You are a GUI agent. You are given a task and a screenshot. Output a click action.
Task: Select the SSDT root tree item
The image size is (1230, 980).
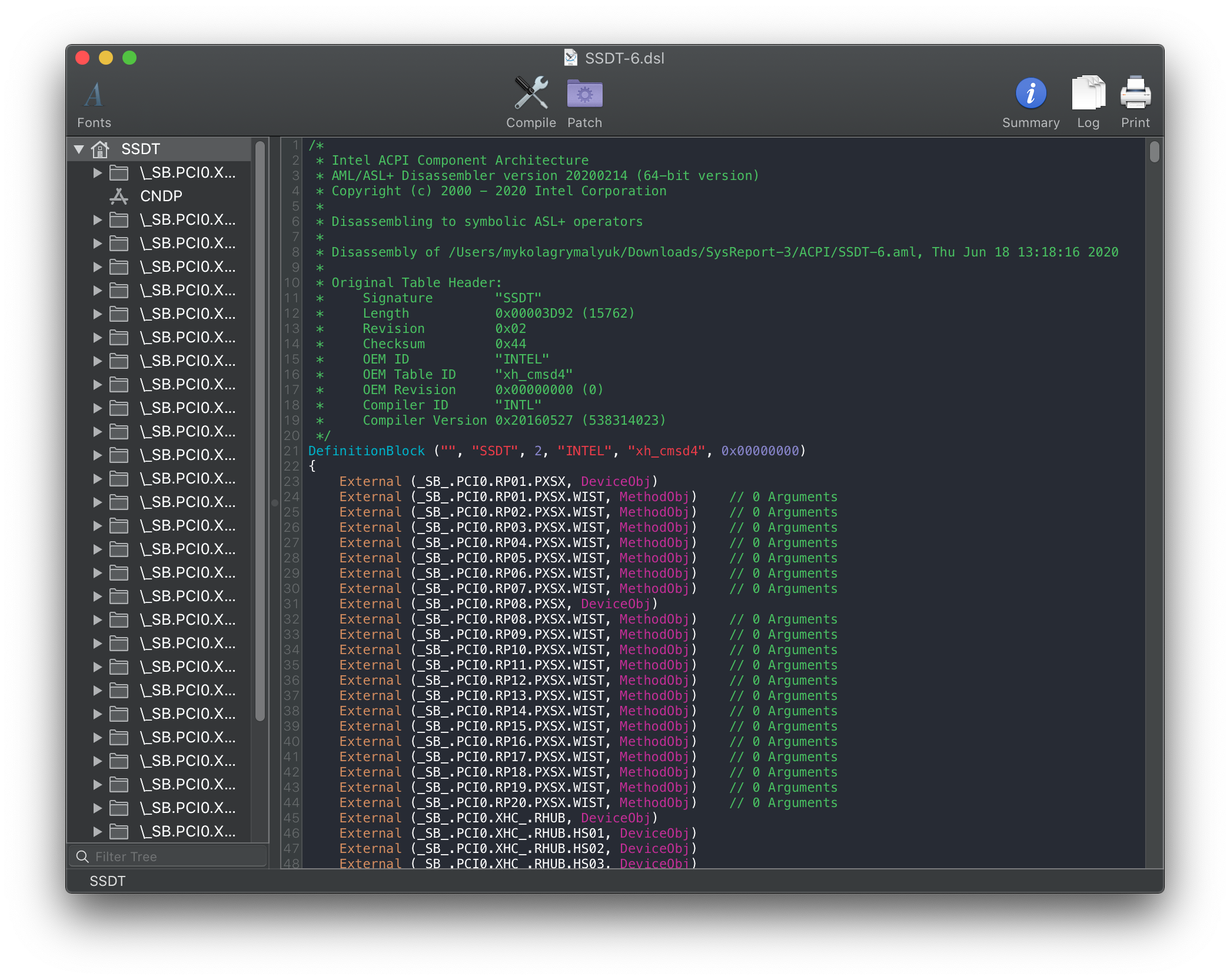coord(141,149)
